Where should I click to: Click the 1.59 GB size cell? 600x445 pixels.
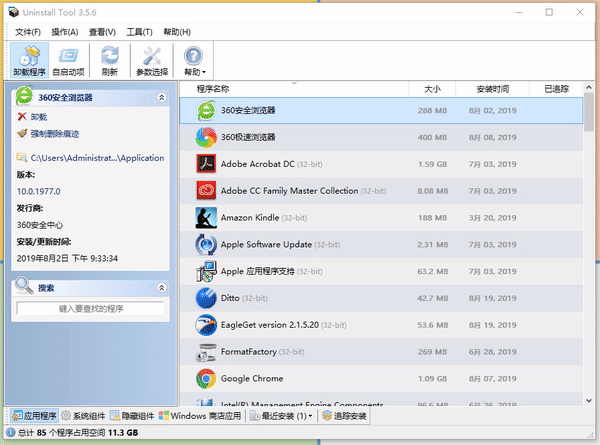(432, 164)
